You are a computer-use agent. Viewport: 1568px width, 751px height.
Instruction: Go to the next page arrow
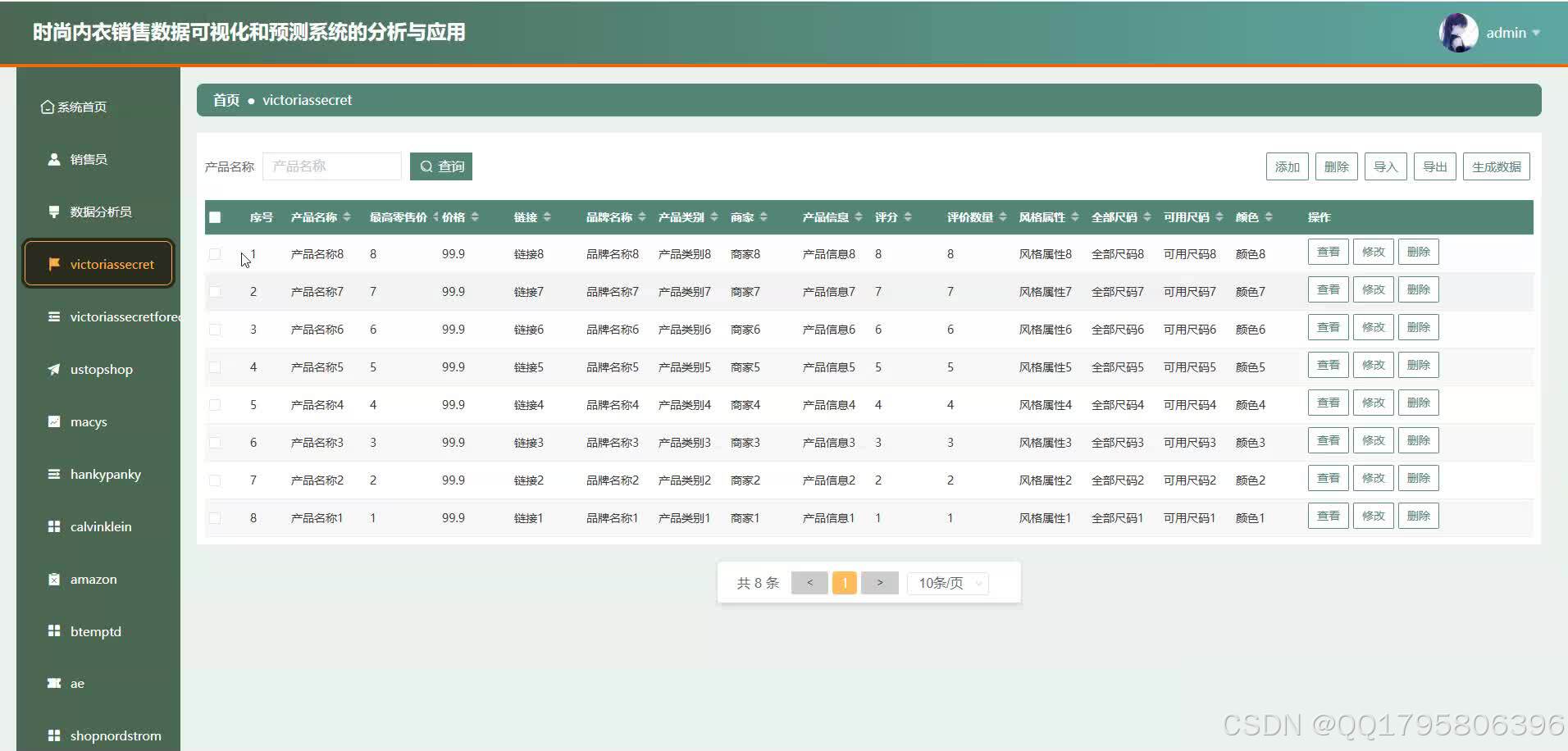pyautogui.click(x=880, y=583)
